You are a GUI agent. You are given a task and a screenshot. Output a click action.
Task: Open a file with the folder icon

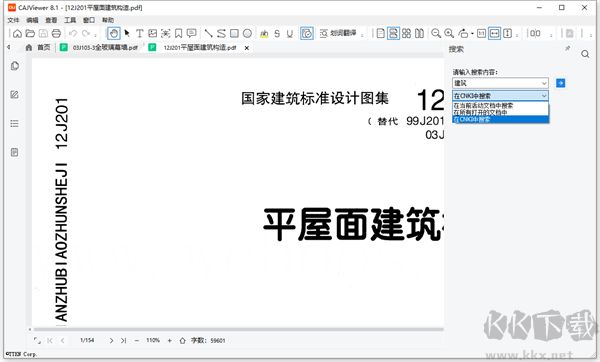click(30, 34)
